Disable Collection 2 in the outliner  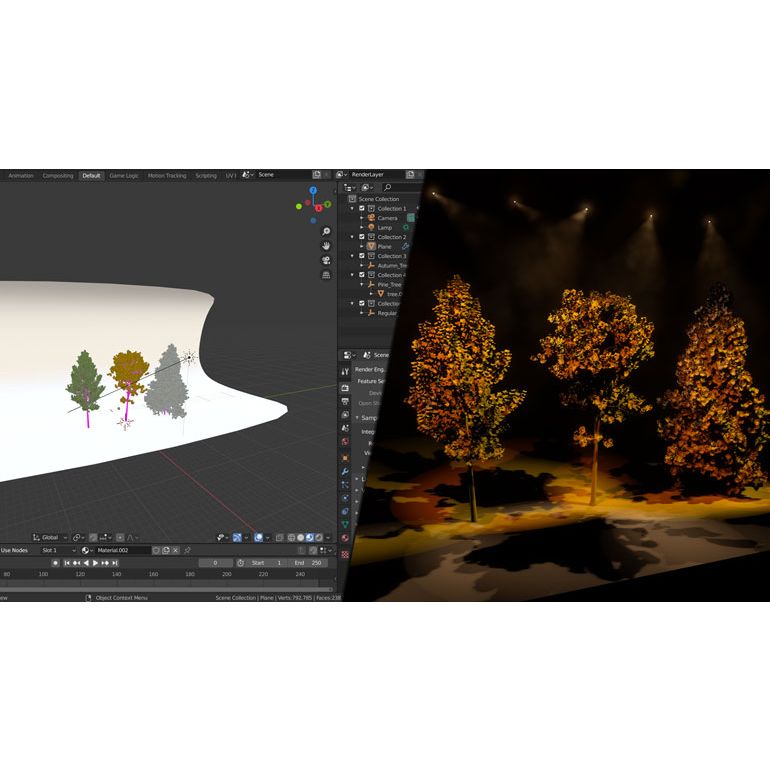click(x=362, y=237)
